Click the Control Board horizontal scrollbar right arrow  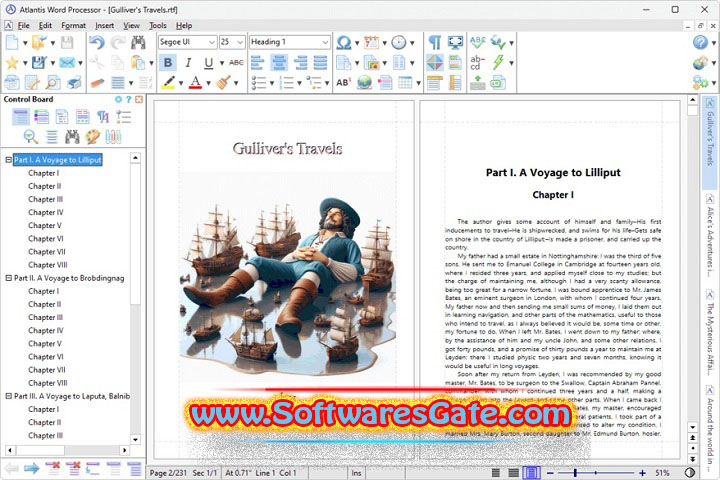coord(124,450)
